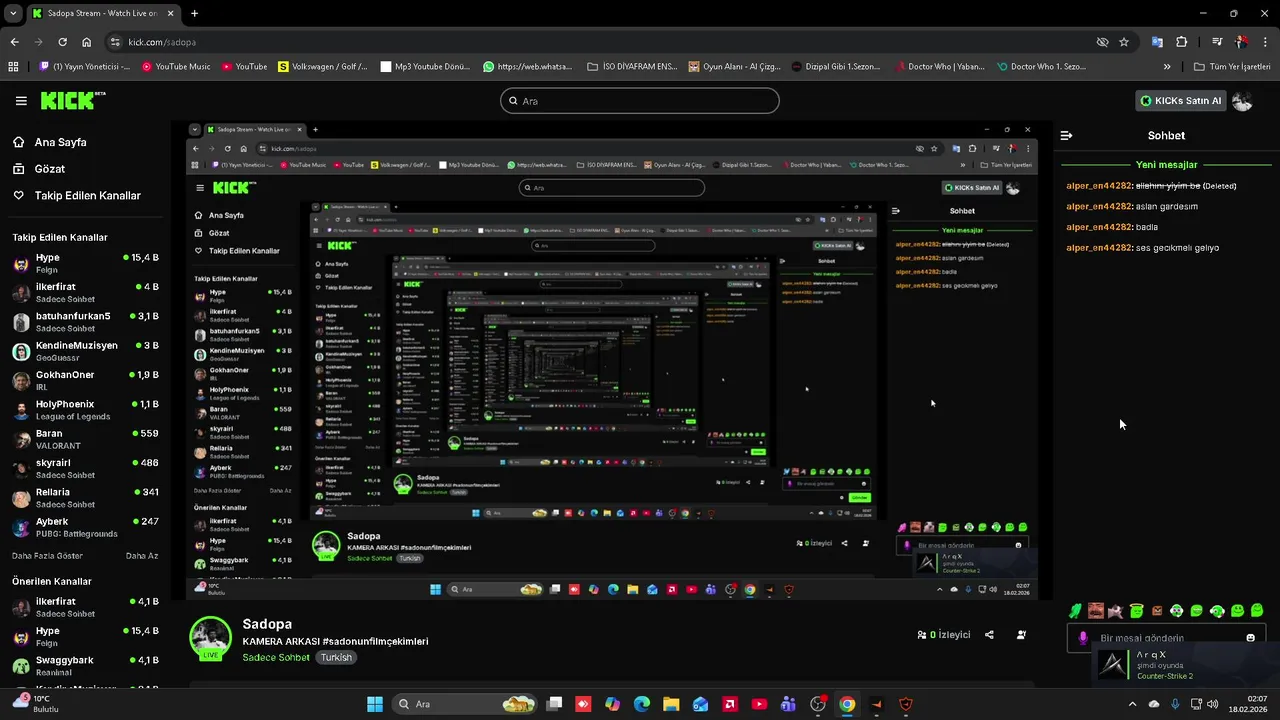Screen dimensions: 1280x720
Task: Expand list with Daha Fazla Göster
Action: 47,556
